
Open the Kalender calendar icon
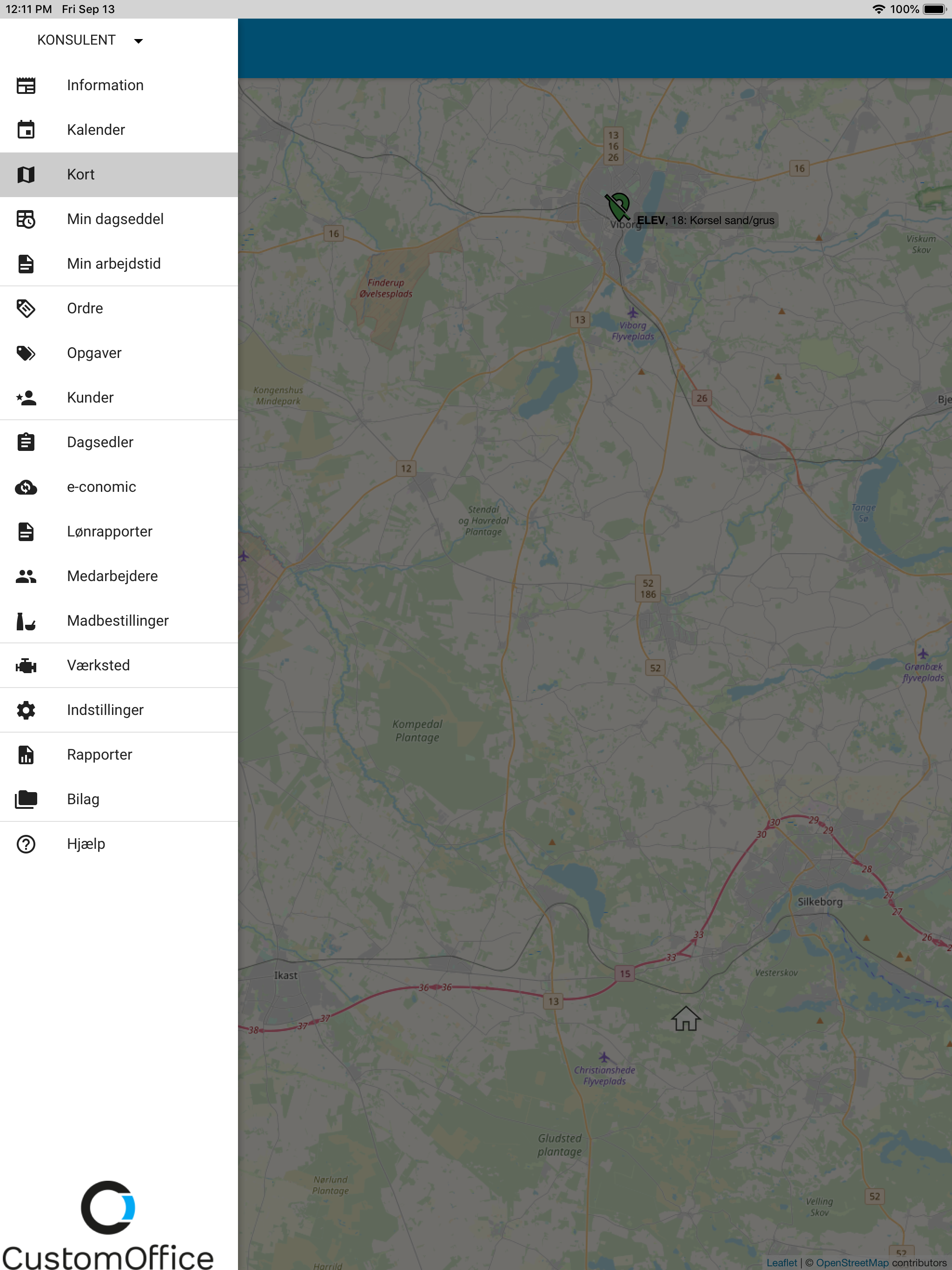click(x=26, y=130)
